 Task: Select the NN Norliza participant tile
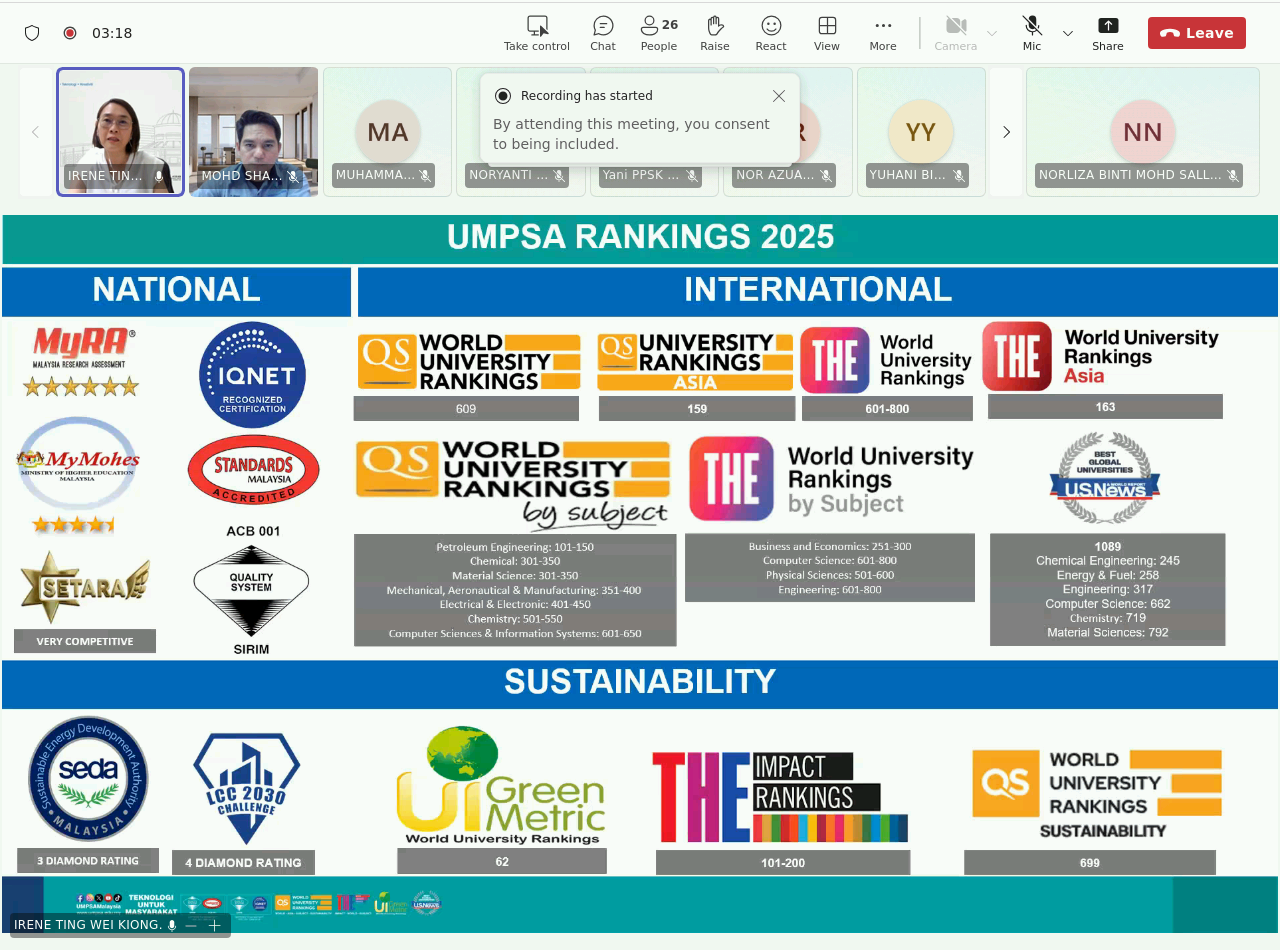tap(1143, 132)
